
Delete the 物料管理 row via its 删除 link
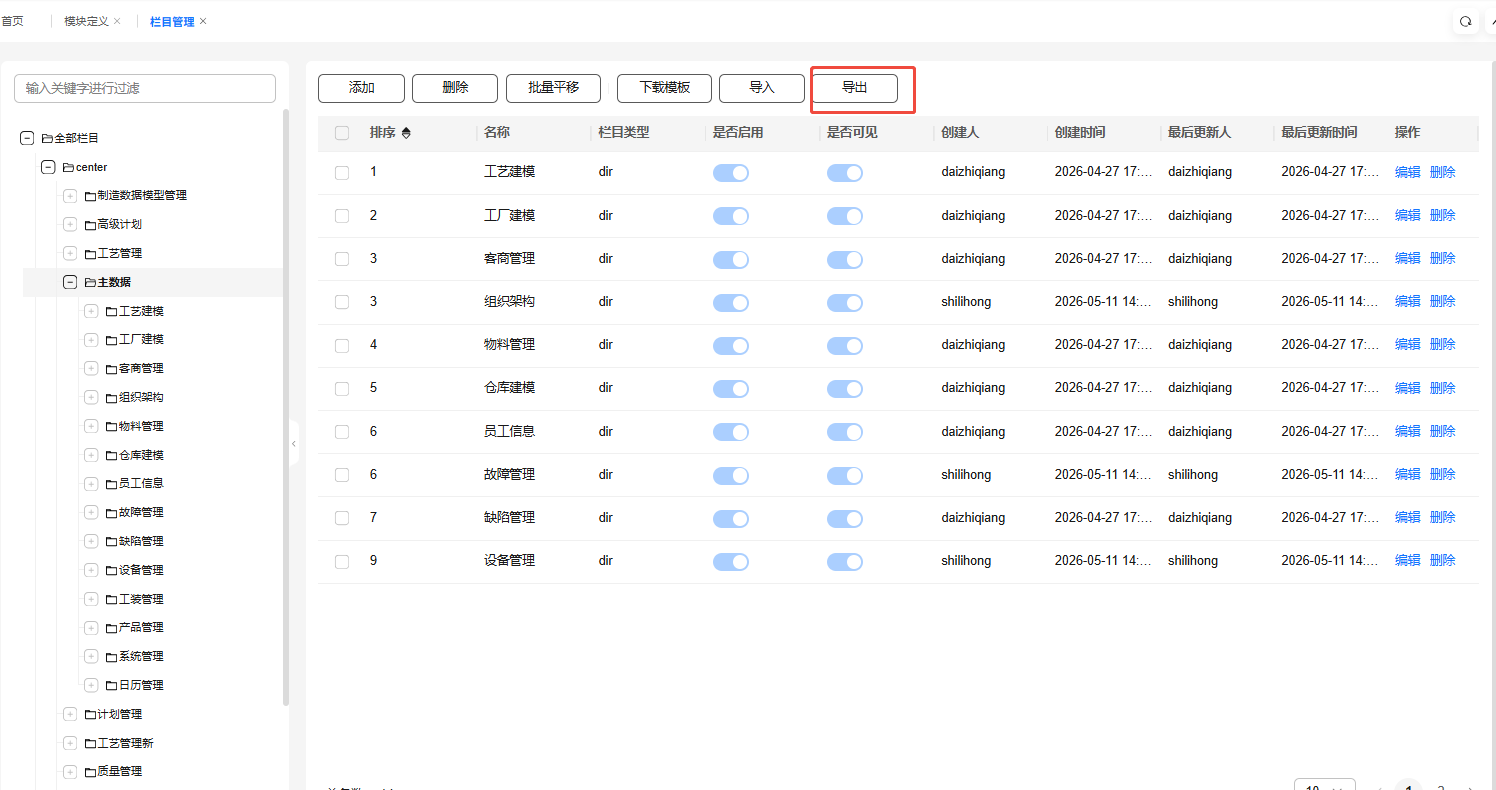[1443, 344]
